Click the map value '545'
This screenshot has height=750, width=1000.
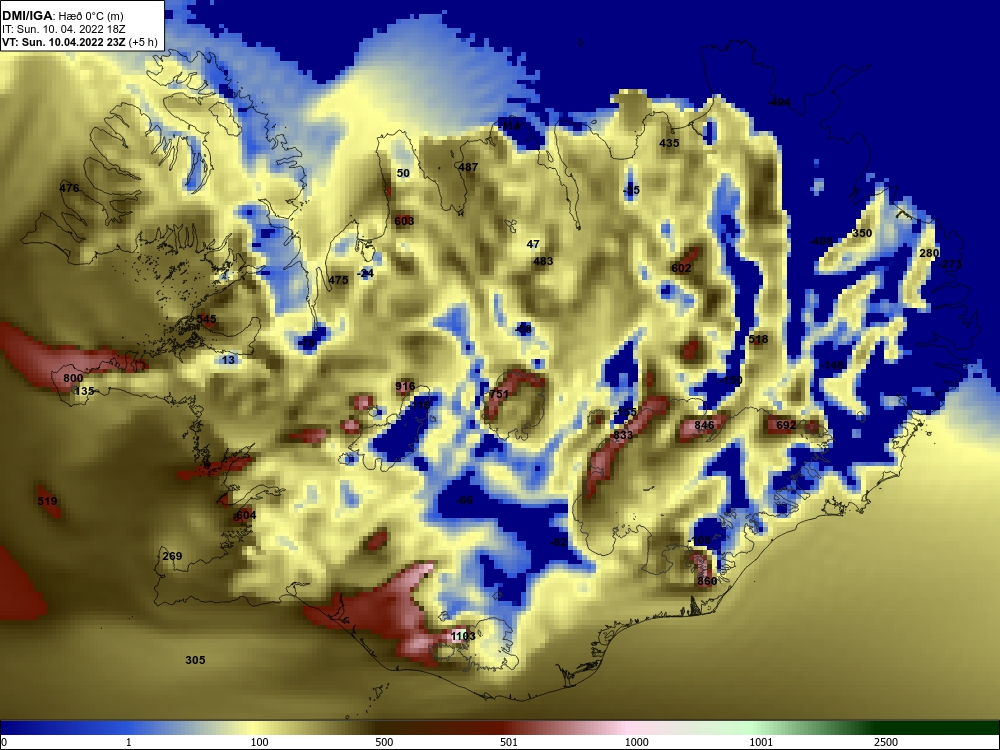(207, 319)
